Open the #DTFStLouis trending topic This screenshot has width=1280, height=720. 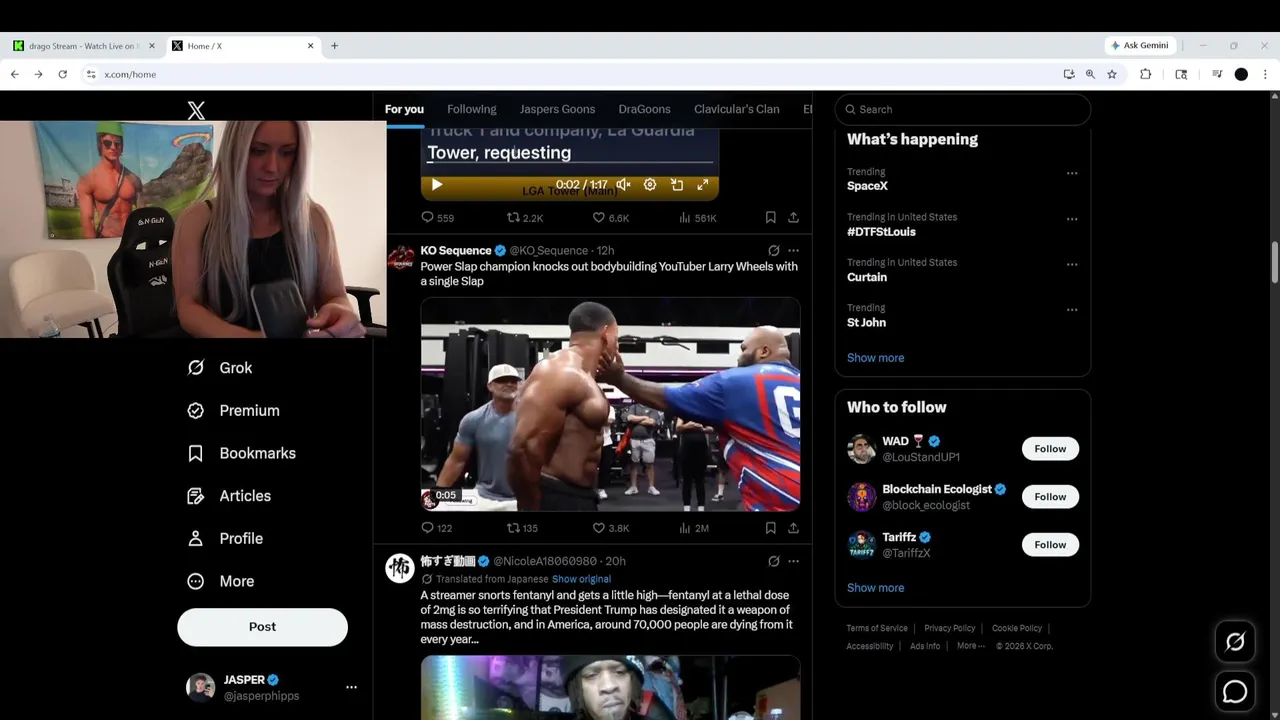[881, 232]
